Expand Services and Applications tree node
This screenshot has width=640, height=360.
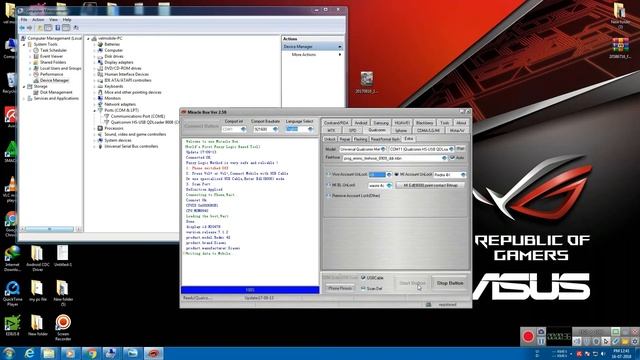pos(24,98)
